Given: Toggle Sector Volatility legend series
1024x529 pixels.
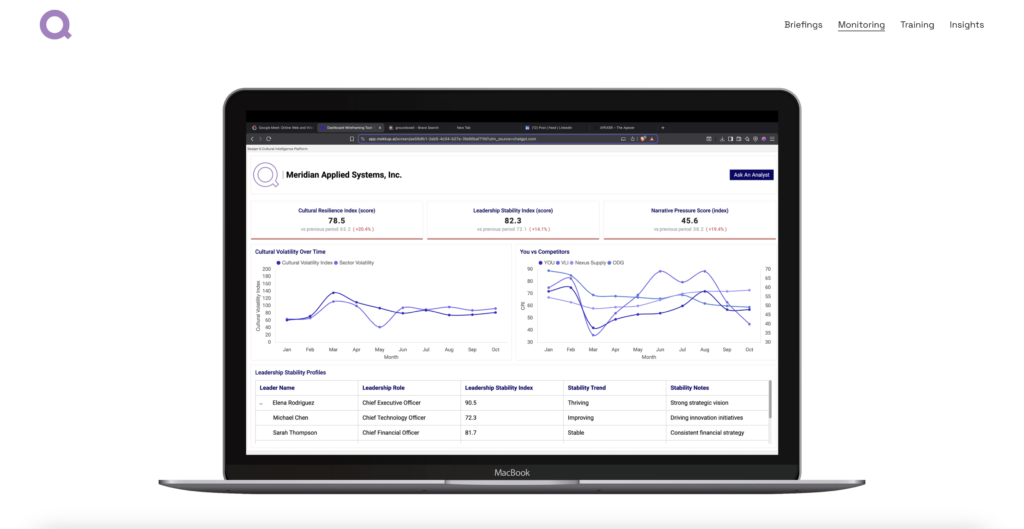Looking at the screenshot, I should (x=355, y=262).
